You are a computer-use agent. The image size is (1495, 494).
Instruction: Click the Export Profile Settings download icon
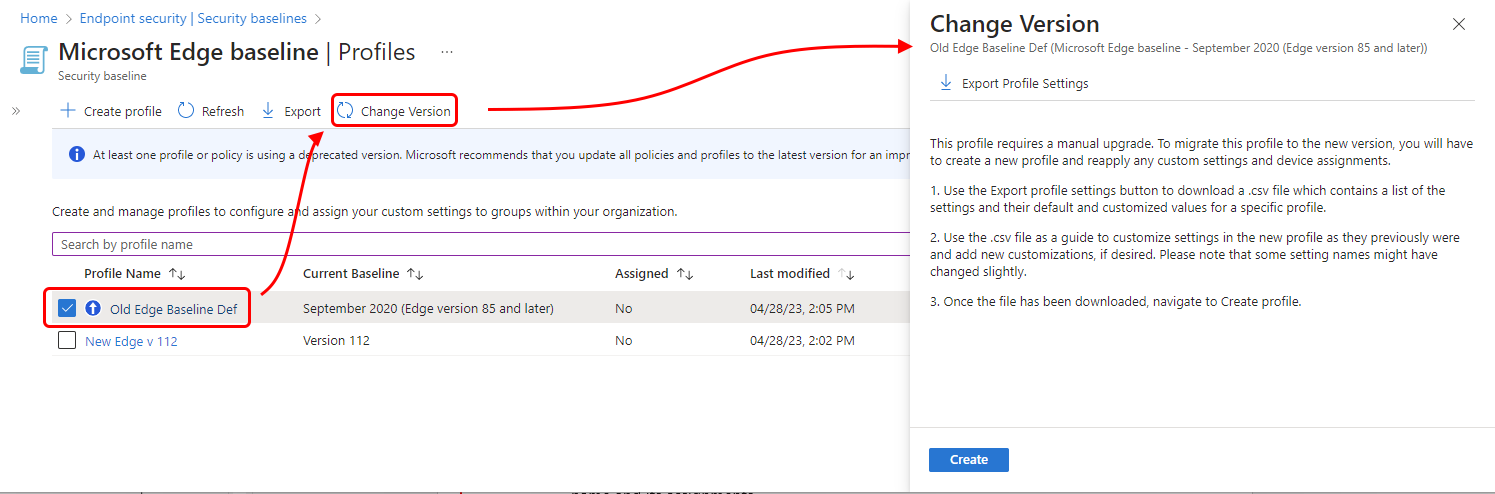pyautogui.click(x=946, y=83)
